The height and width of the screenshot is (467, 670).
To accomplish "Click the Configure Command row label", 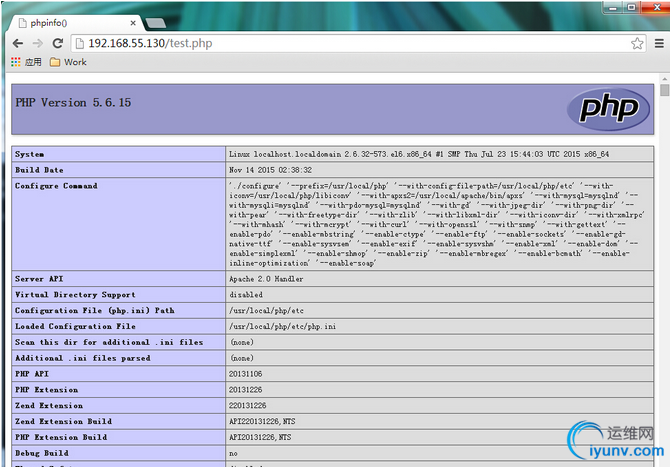I will 56,186.
